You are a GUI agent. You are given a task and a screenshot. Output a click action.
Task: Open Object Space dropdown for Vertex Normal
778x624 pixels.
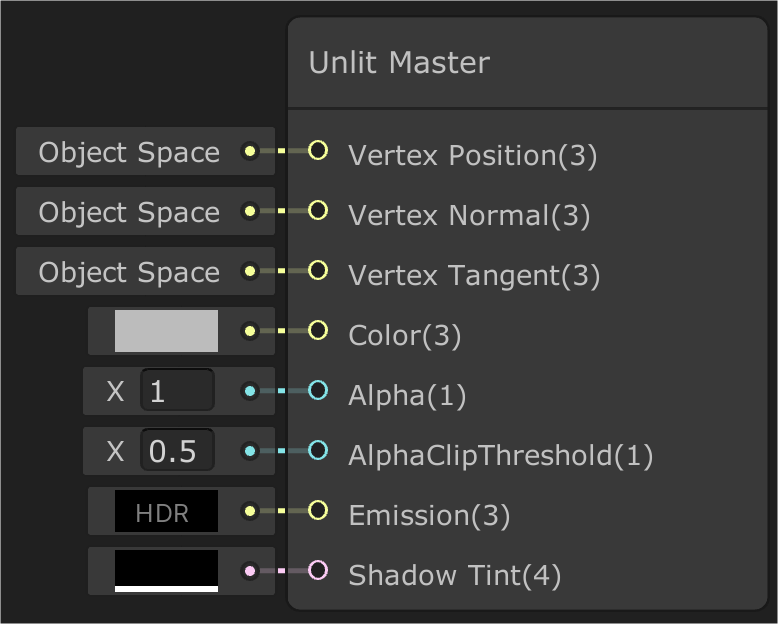coord(129,212)
